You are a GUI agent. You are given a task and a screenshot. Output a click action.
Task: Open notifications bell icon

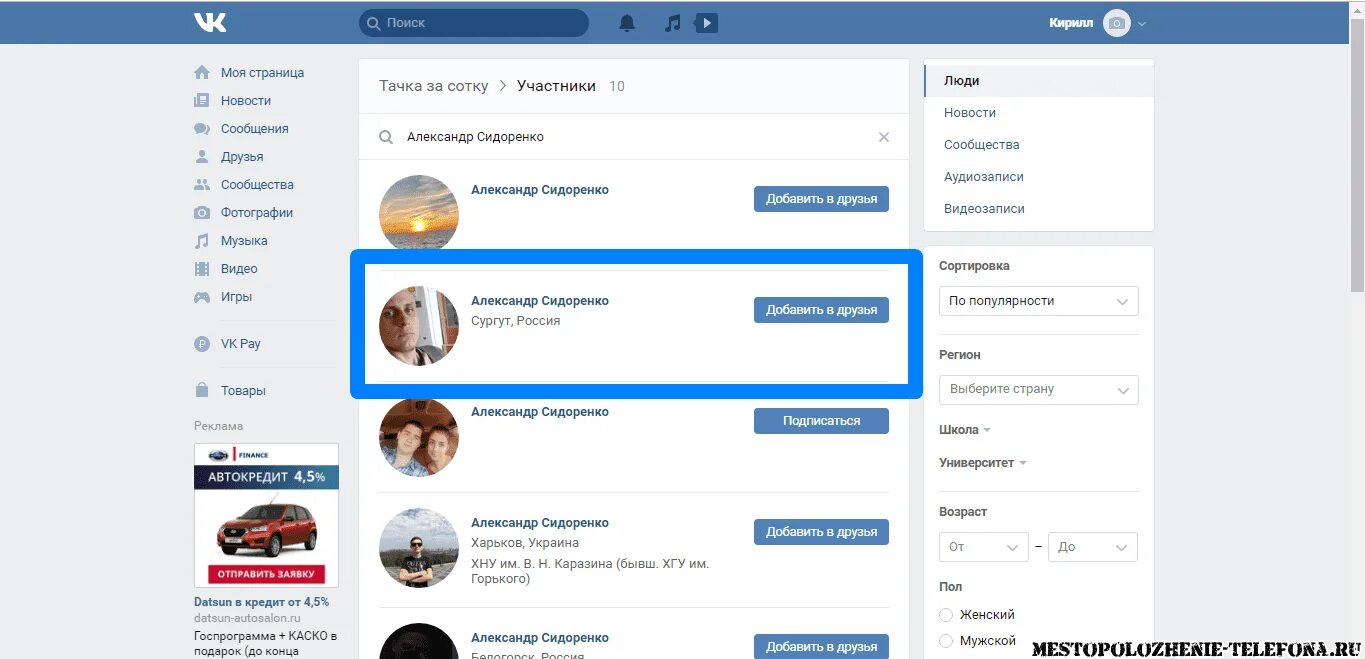point(627,22)
